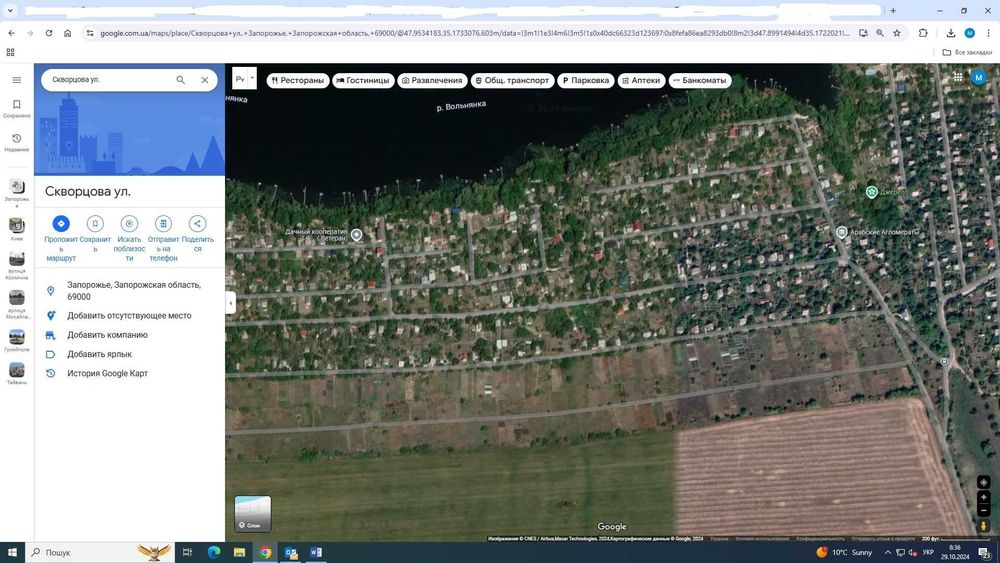The image size is (1000, 563).
Task: Click the Street View pegman icon
Action: pos(983,526)
